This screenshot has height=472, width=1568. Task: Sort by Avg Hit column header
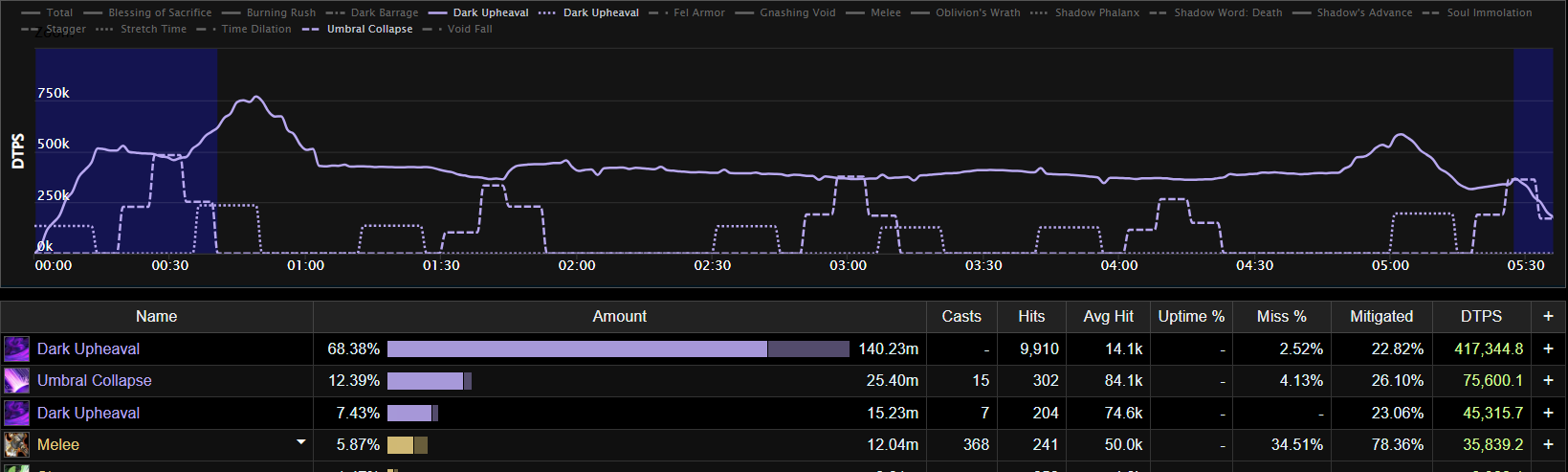(1109, 317)
